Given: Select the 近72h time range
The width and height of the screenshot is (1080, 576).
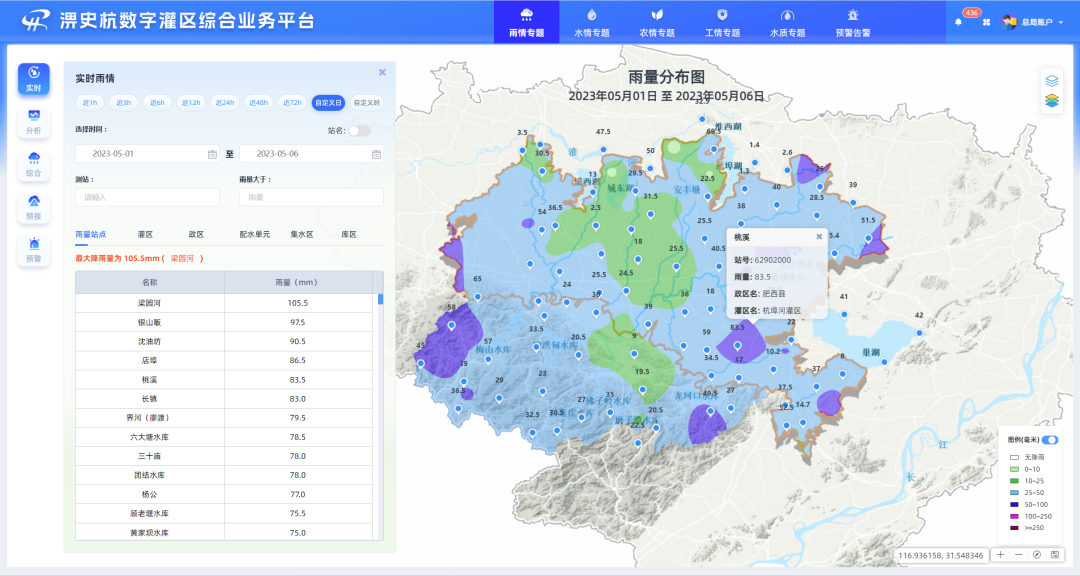Looking at the screenshot, I should pos(292,103).
